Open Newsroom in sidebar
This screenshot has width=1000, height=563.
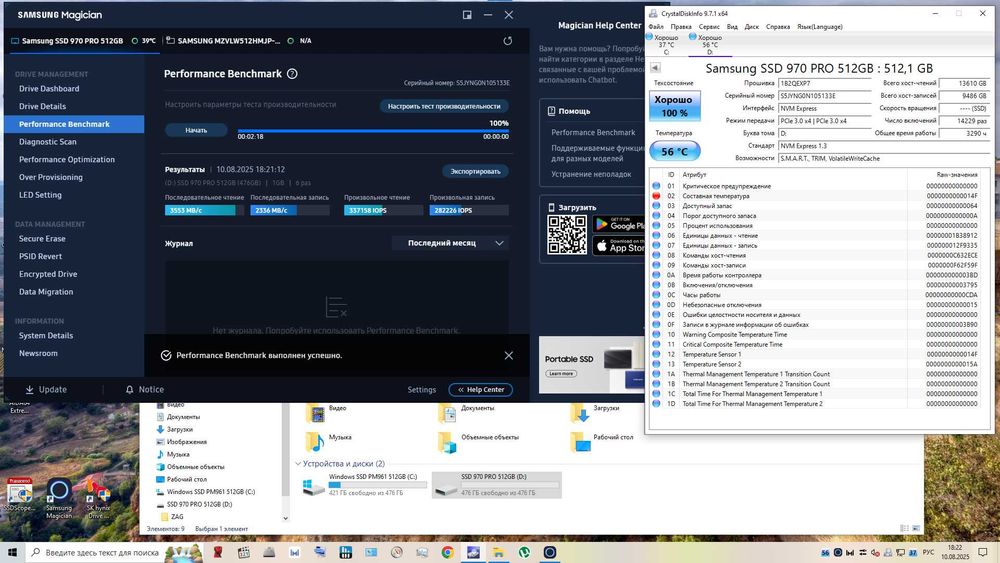click(x=38, y=353)
